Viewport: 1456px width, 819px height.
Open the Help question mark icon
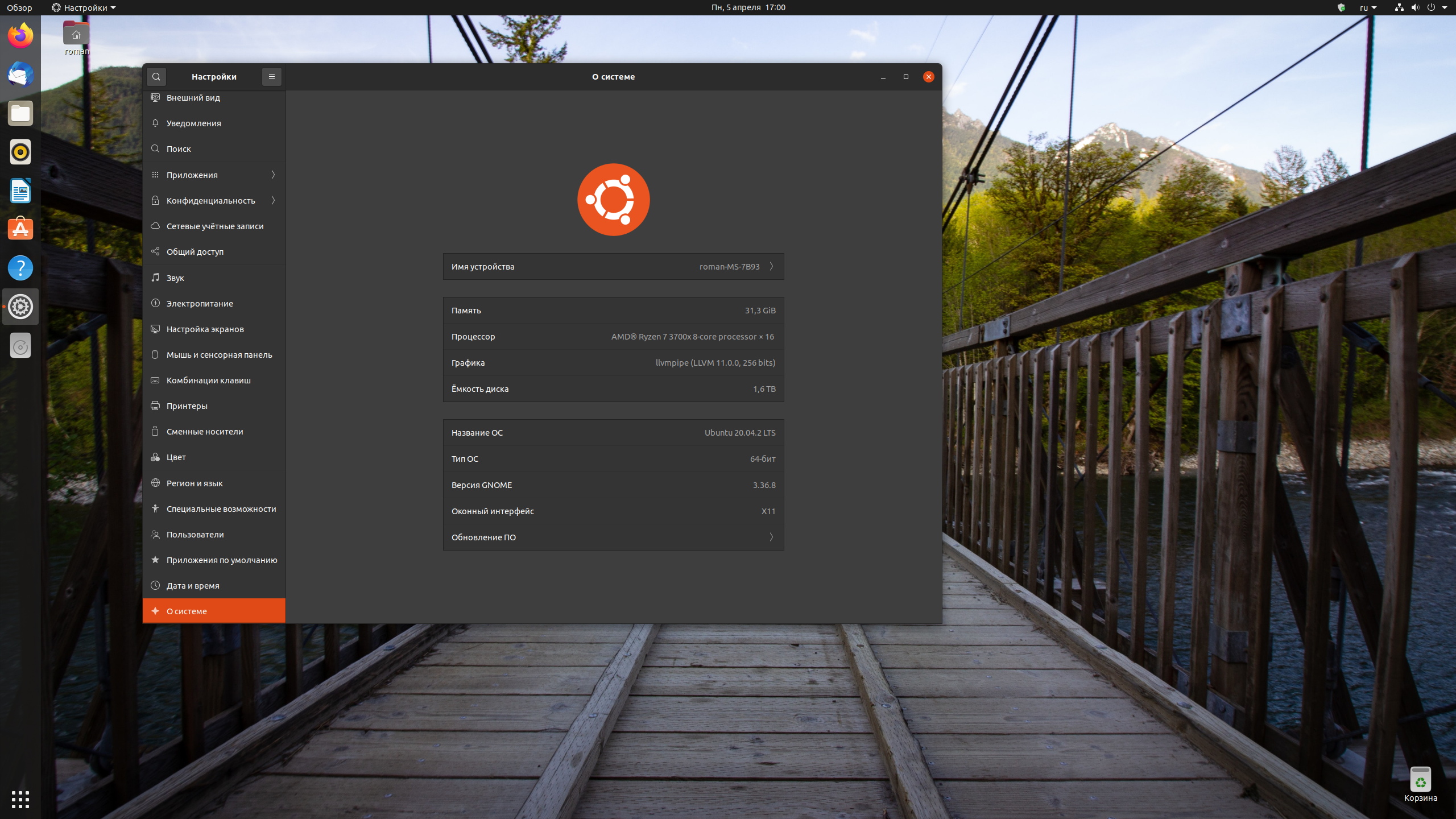pos(20,268)
